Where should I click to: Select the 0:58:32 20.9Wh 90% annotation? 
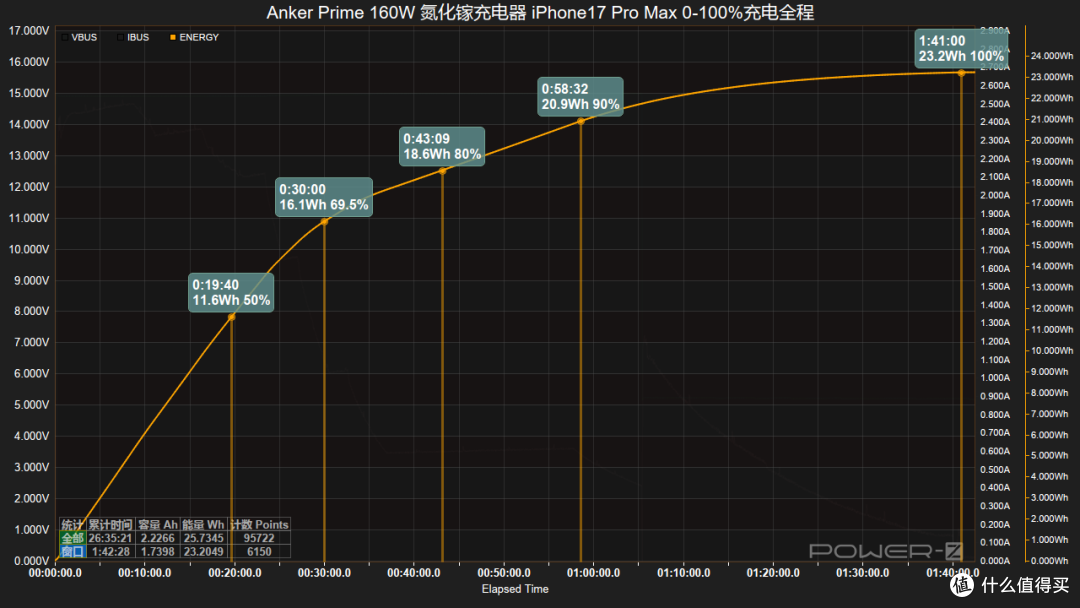coord(580,96)
